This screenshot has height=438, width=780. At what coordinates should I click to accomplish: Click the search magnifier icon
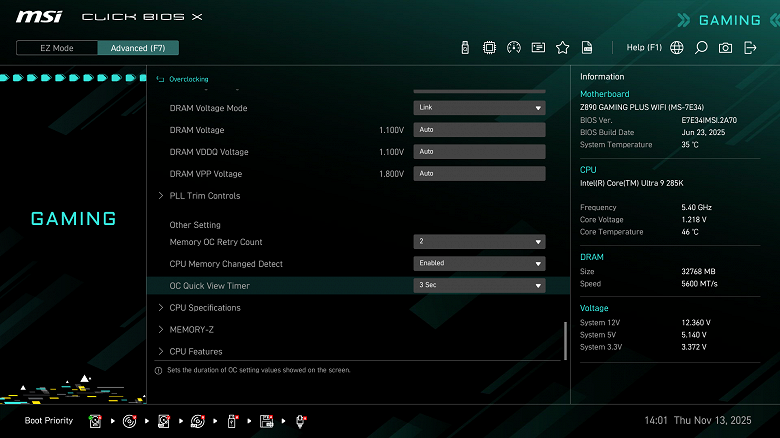tap(701, 48)
